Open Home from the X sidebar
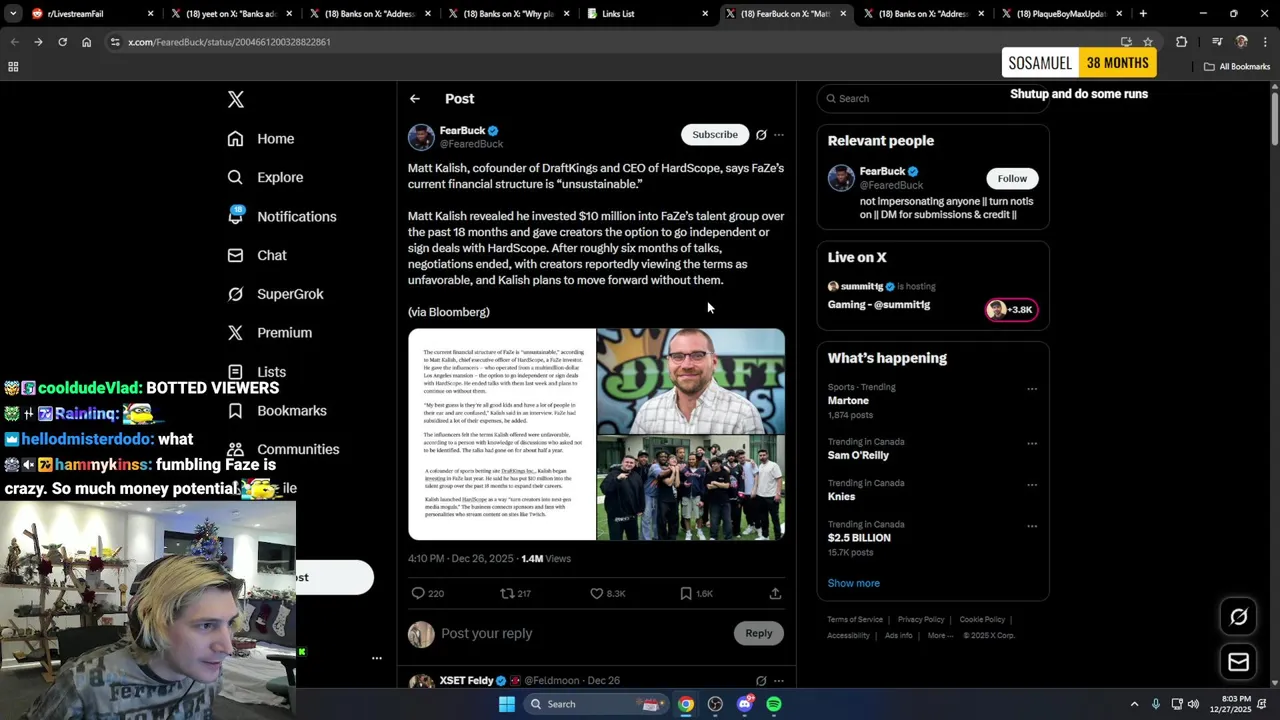 (x=261, y=139)
